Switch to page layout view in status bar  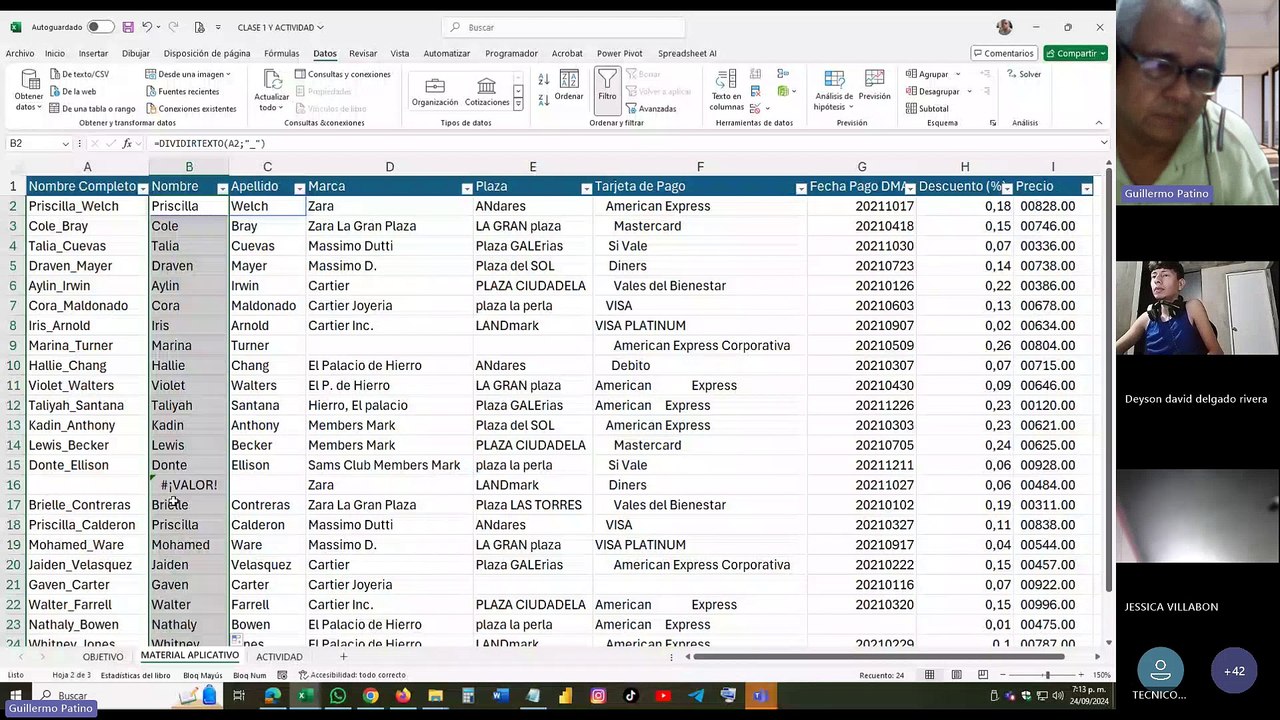pyautogui.click(x=957, y=675)
